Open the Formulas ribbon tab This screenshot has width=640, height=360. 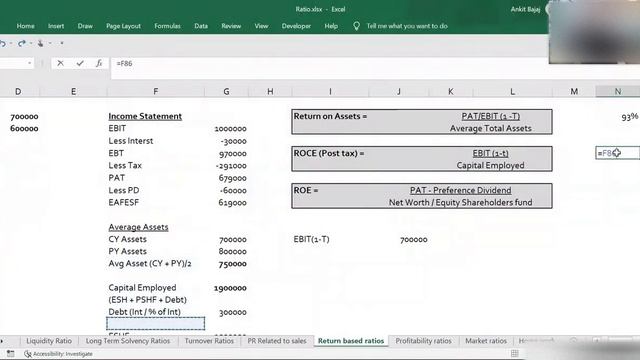click(167, 26)
